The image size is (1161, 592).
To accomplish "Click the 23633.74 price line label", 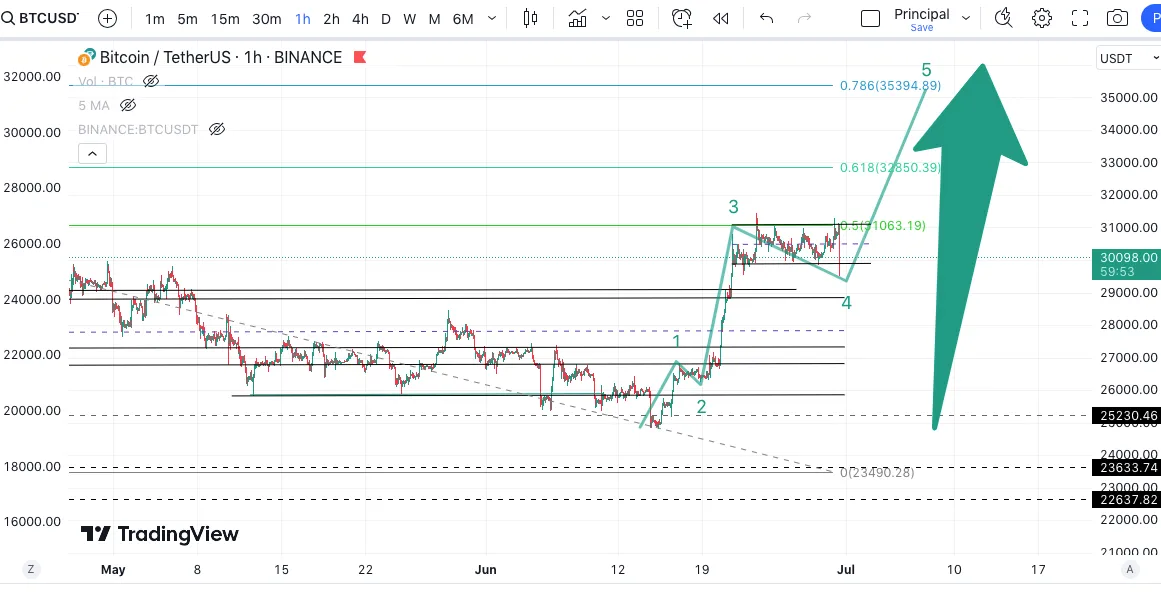I will (1126, 468).
